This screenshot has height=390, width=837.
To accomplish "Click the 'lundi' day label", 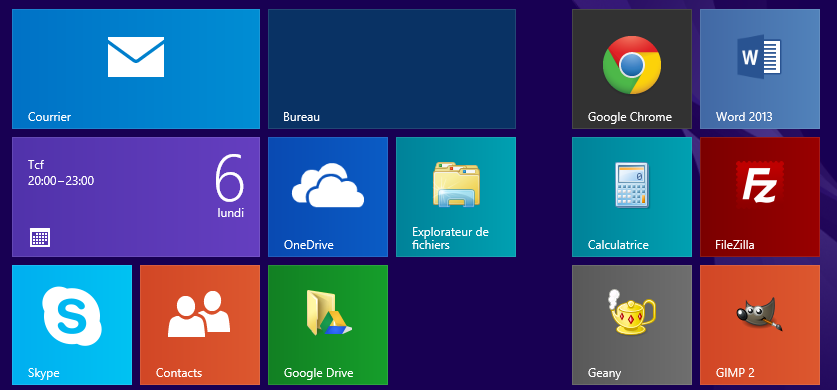I will point(231,213).
